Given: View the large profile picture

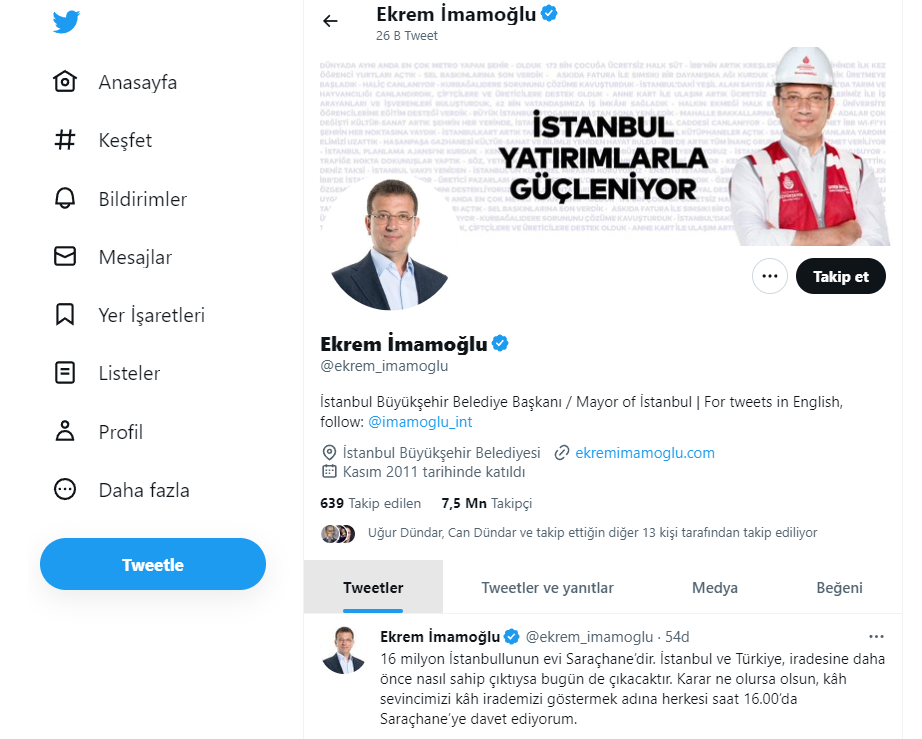Looking at the screenshot, I should click(390, 244).
